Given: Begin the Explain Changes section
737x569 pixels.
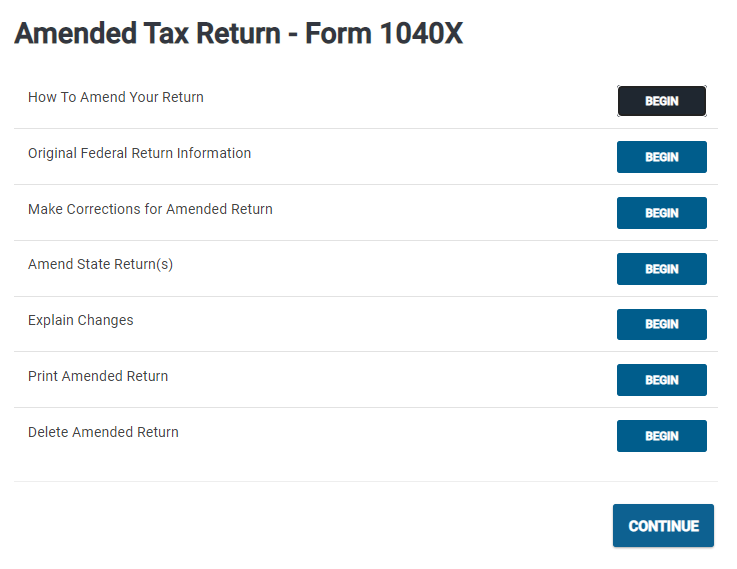Looking at the screenshot, I should pyautogui.click(x=661, y=324).
